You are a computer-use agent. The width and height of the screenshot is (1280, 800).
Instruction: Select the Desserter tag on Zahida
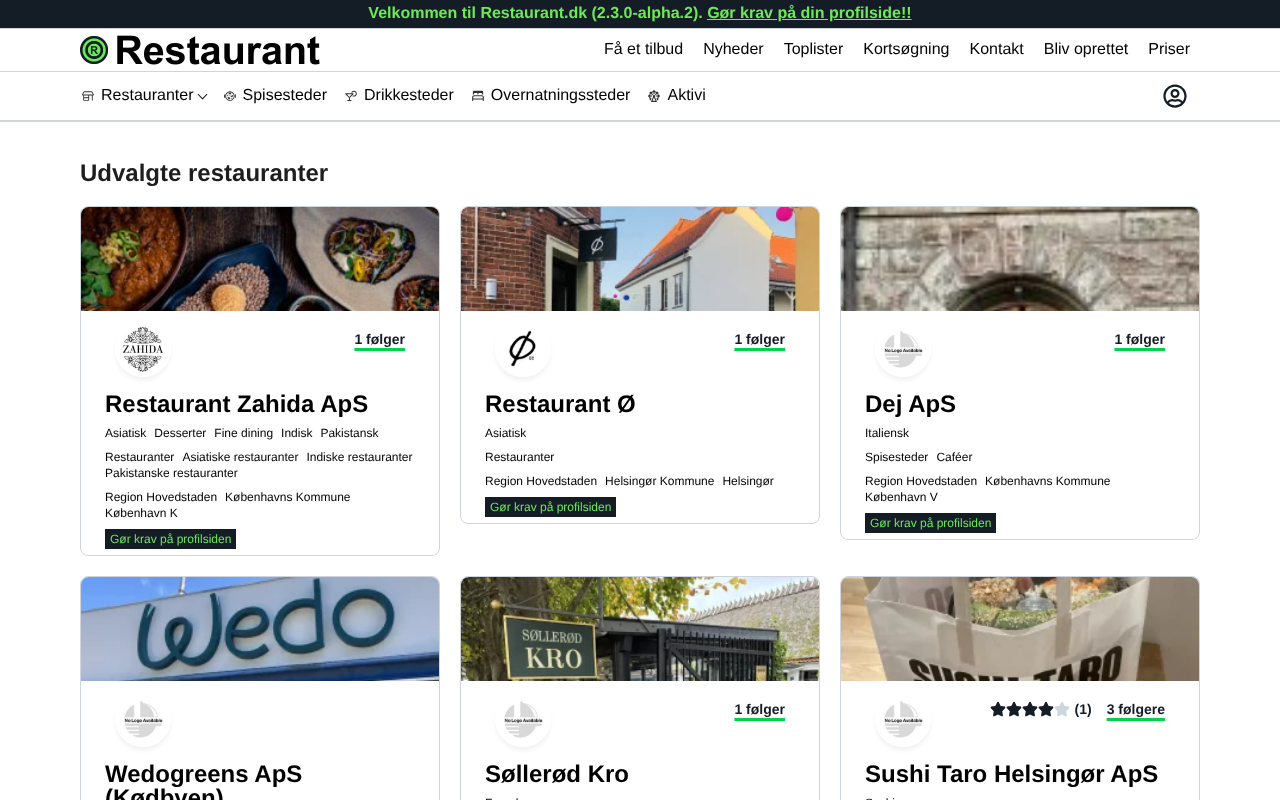tap(180, 433)
